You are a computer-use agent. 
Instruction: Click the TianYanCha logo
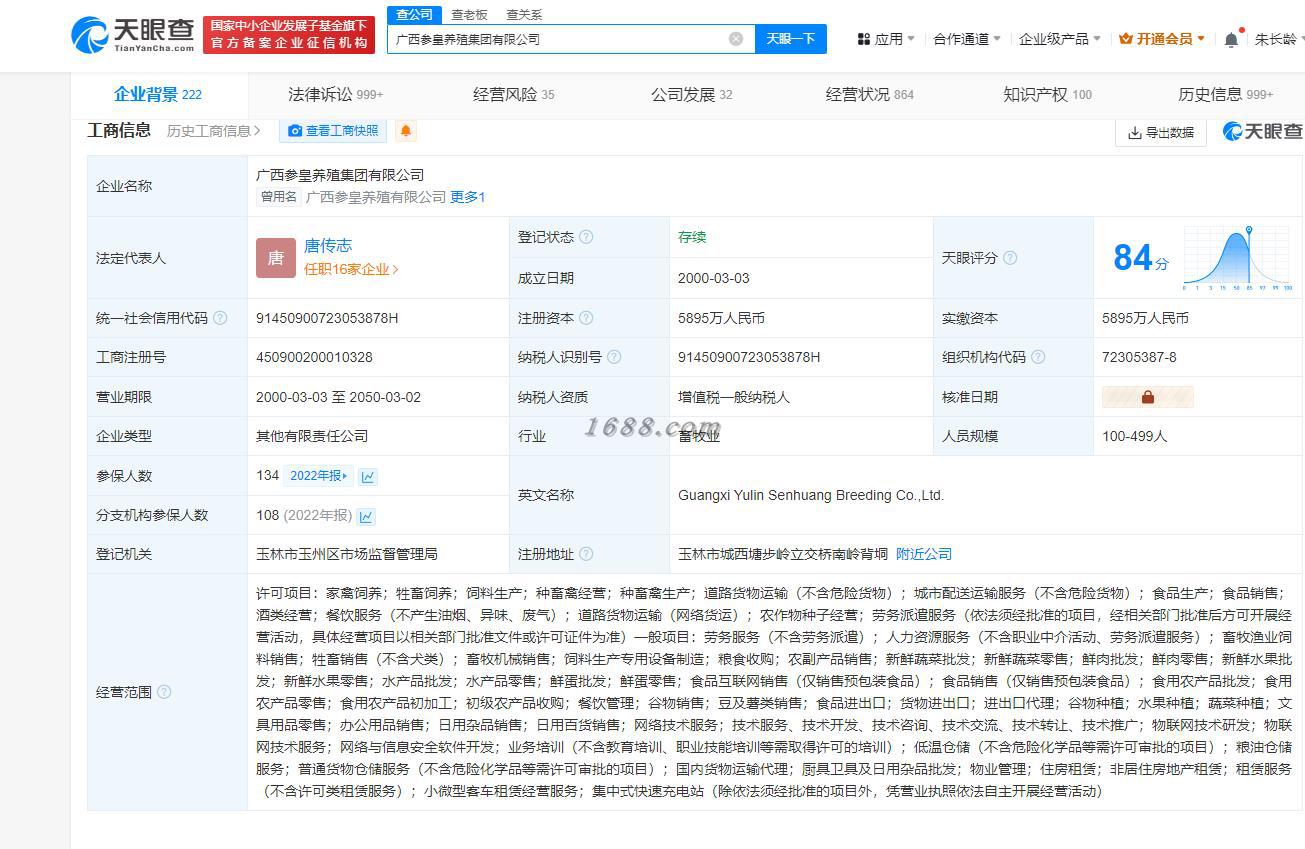point(134,35)
